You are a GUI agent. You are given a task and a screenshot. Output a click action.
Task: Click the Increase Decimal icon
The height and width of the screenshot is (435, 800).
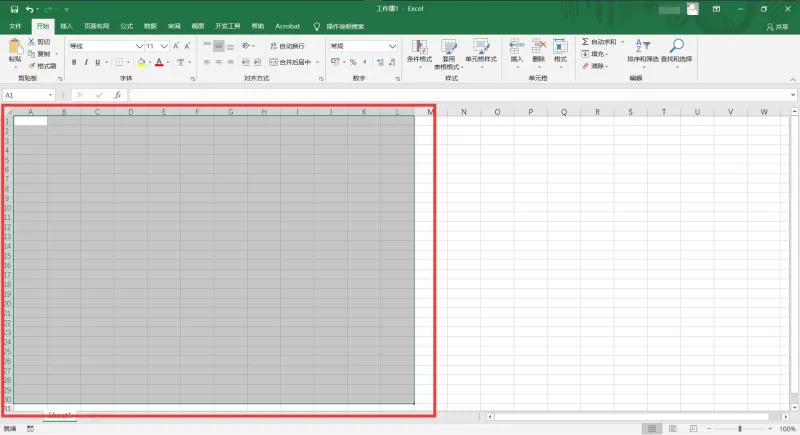tap(380, 62)
